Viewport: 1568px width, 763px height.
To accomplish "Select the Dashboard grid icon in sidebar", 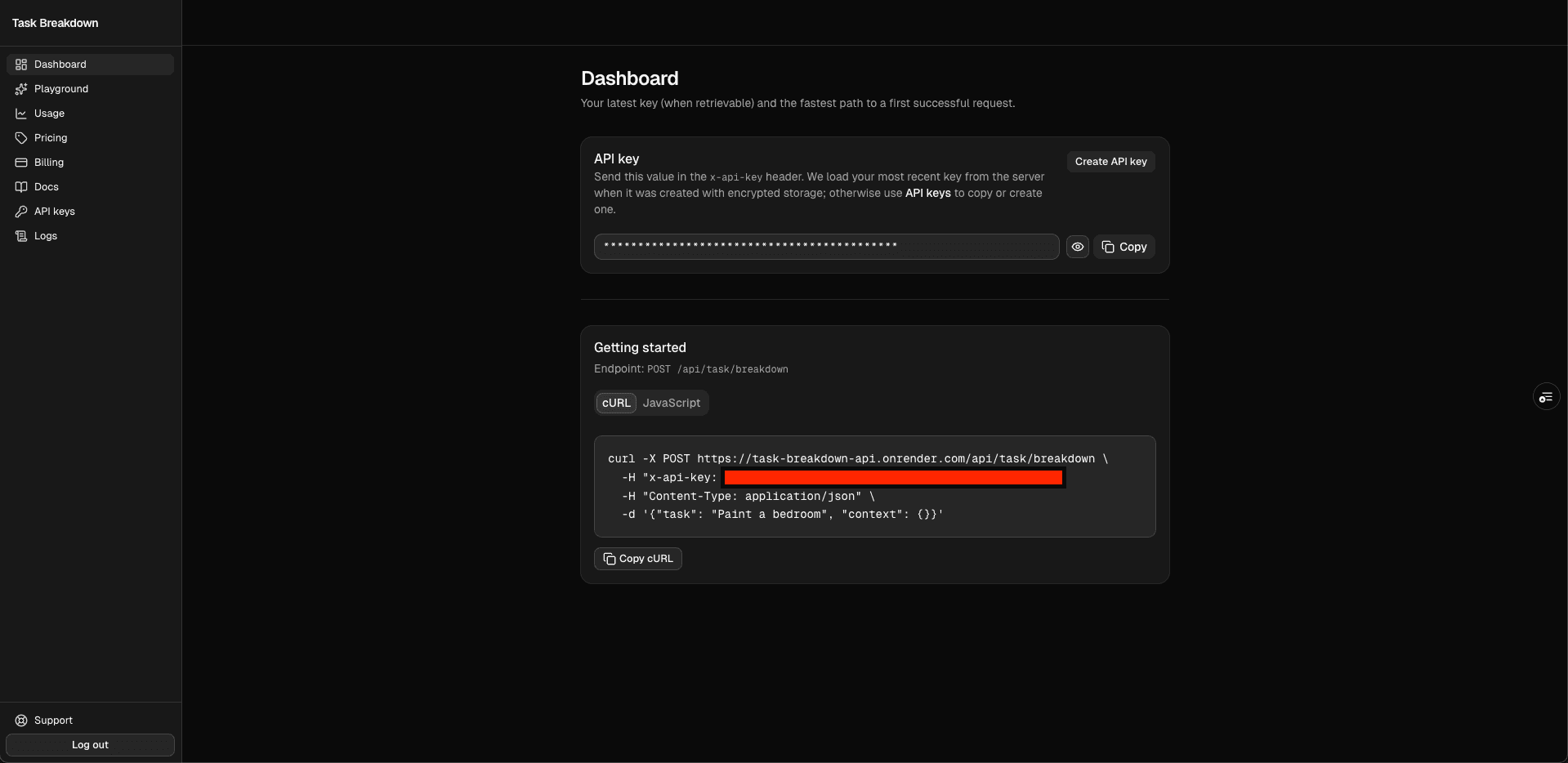I will click(21, 65).
